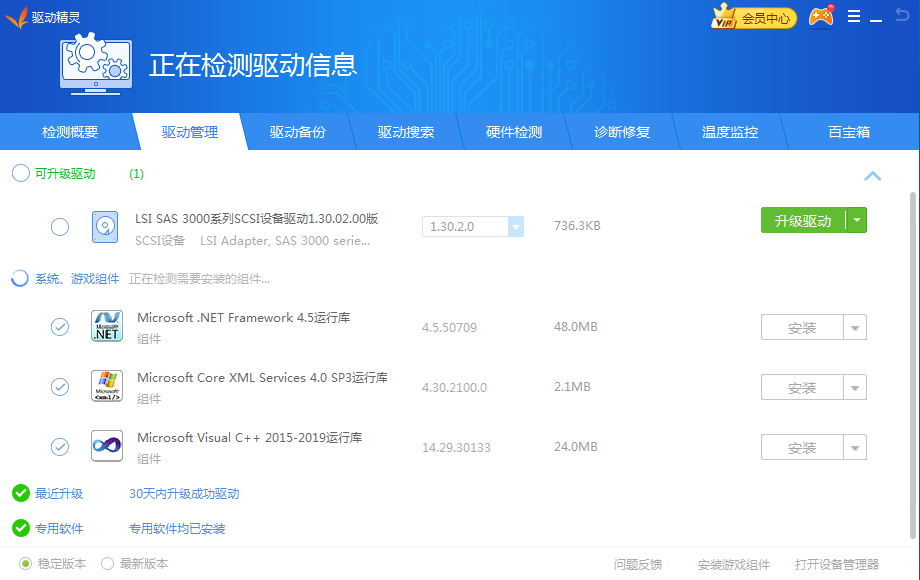
Task: Select the 最新版本 radio option
Action: coord(107,563)
